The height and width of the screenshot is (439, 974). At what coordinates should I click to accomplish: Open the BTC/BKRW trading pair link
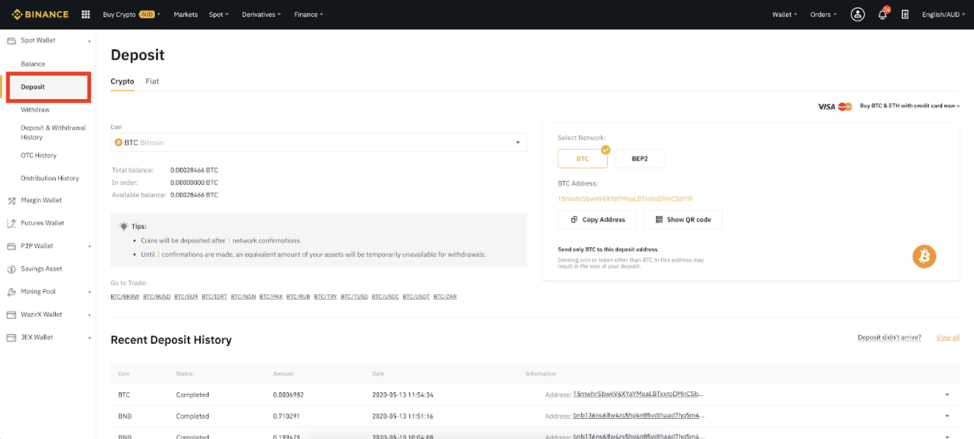pos(125,297)
